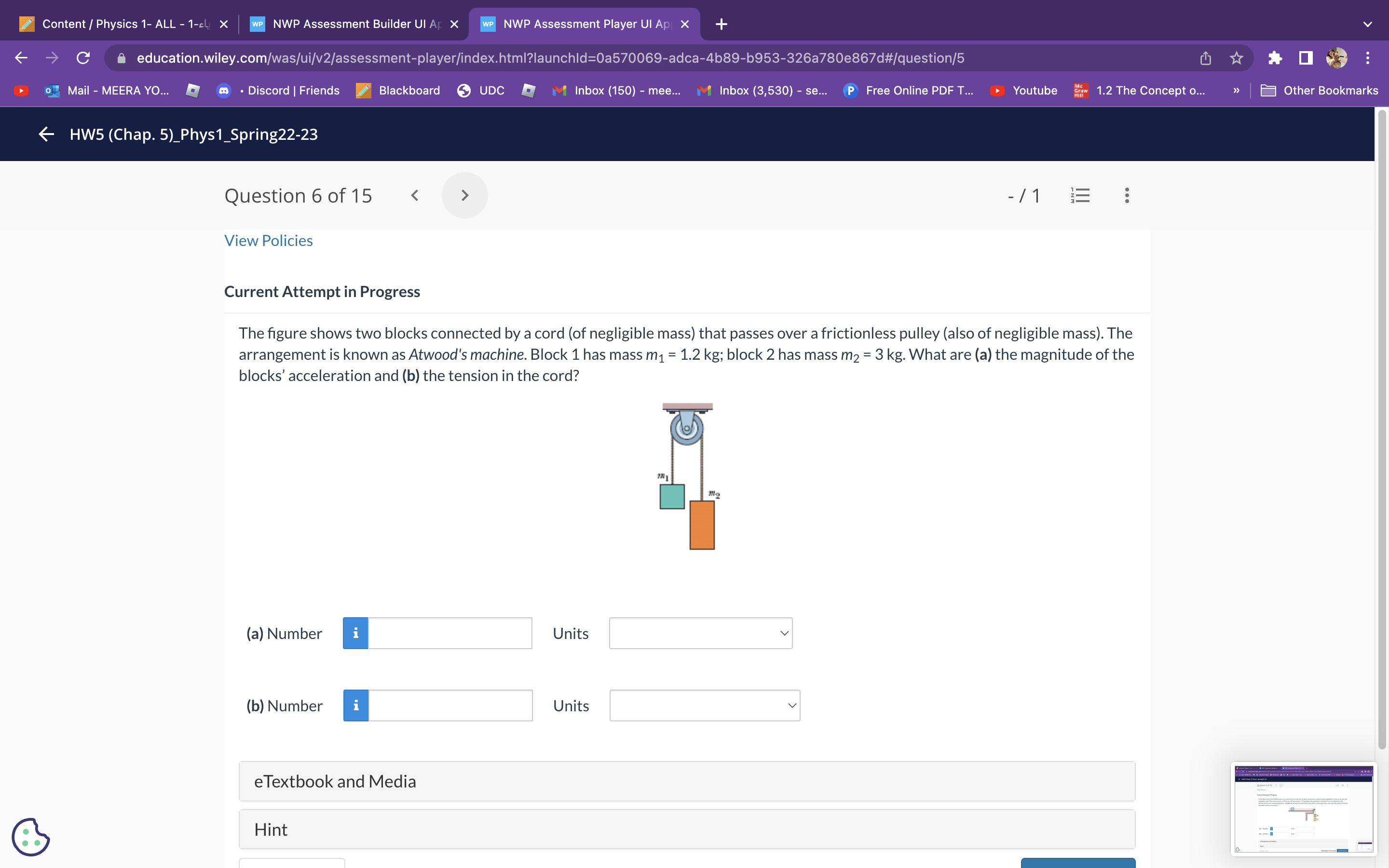Click the info icon for part (a)
This screenshot has height=868, width=1389.
pyautogui.click(x=355, y=633)
